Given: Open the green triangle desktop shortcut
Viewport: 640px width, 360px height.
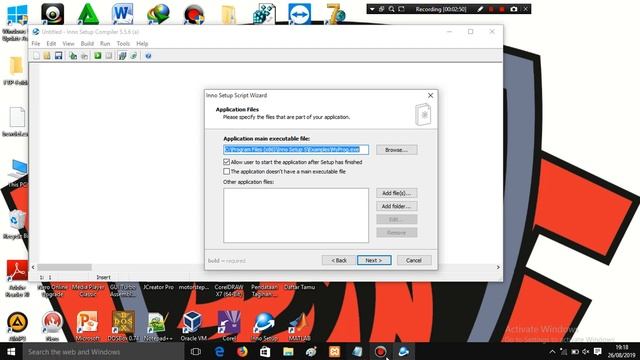Looking at the screenshot, I should [88, 14].
